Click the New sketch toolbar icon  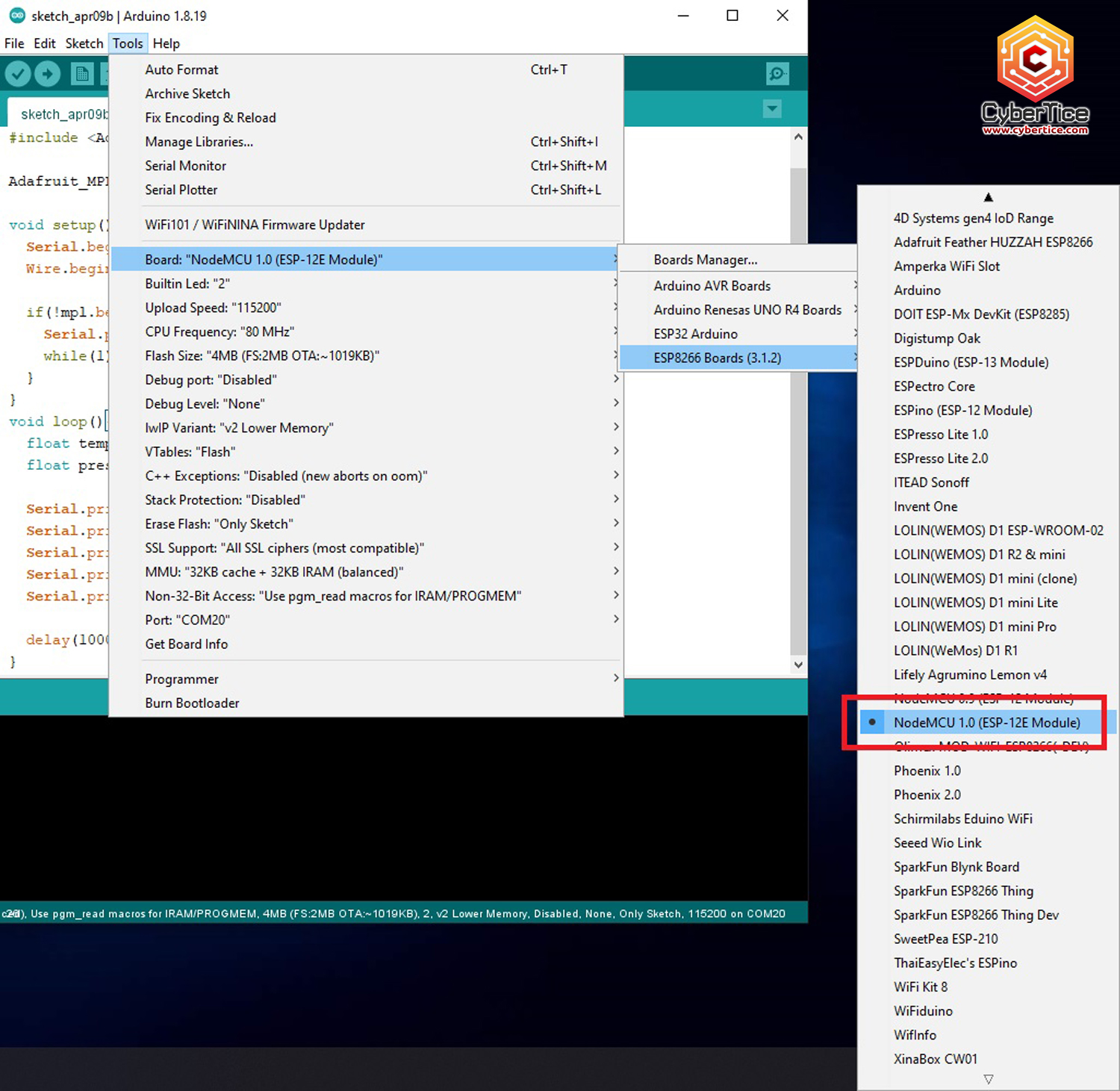pos(81,74)
